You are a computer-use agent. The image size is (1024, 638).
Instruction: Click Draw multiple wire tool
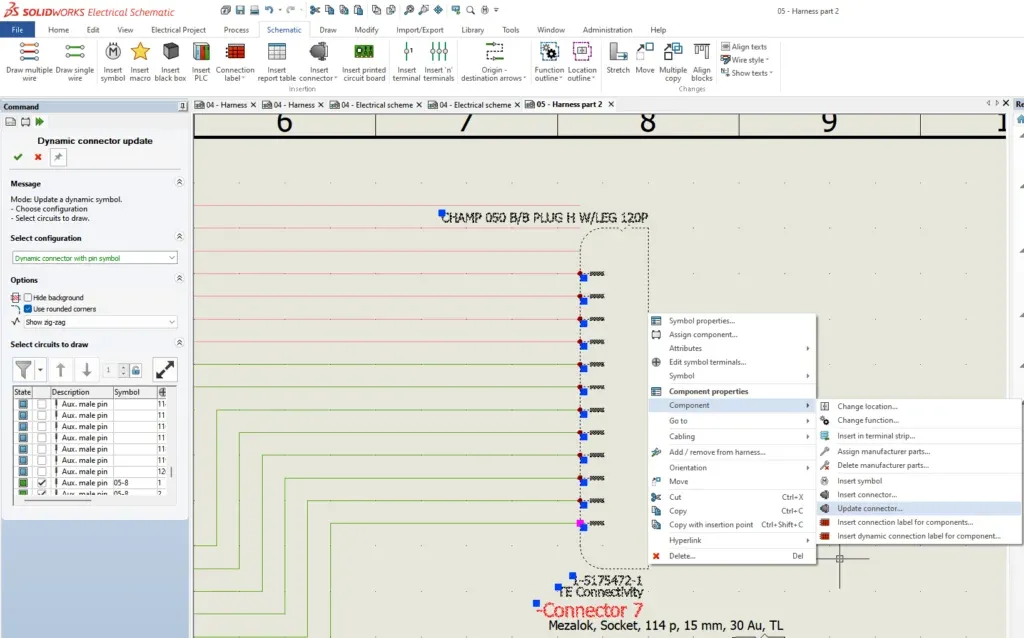pyautogui.click(x=29, y=61)
